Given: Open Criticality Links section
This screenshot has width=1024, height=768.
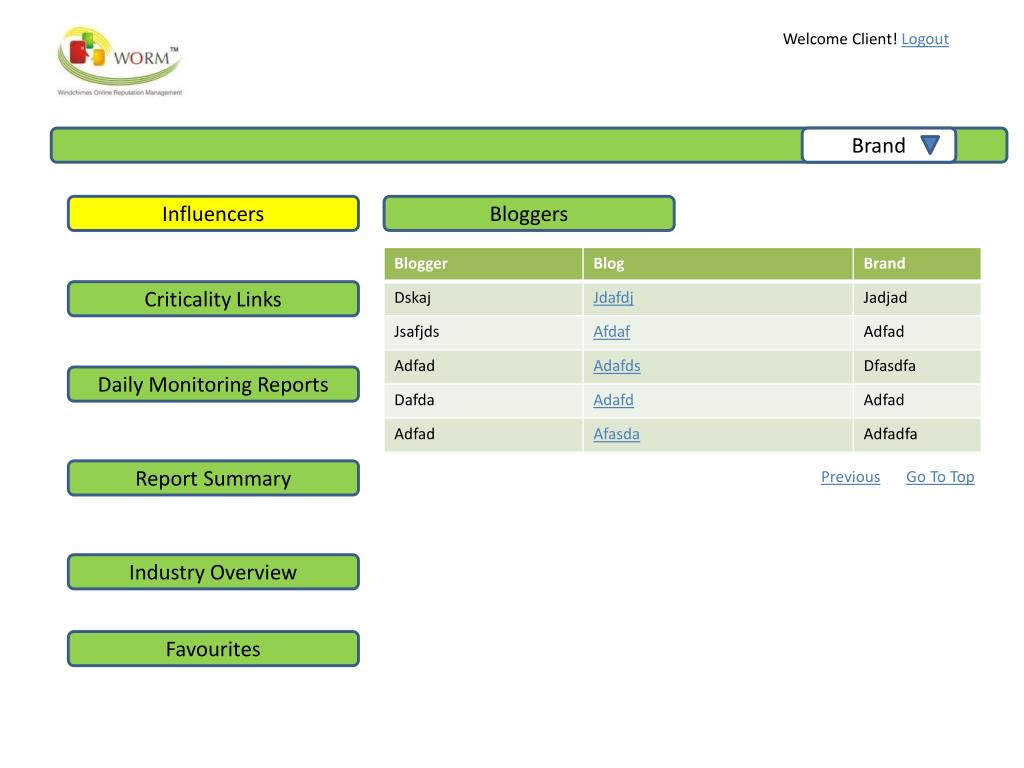Looking at the screenshot, I should (214, 299).
